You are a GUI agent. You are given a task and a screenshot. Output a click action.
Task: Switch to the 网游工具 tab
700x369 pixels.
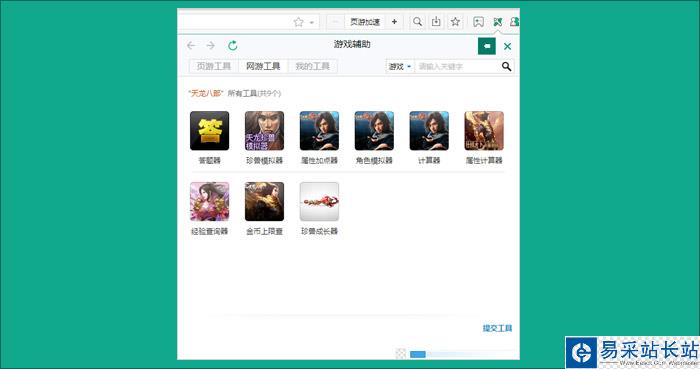pos(263,66)
